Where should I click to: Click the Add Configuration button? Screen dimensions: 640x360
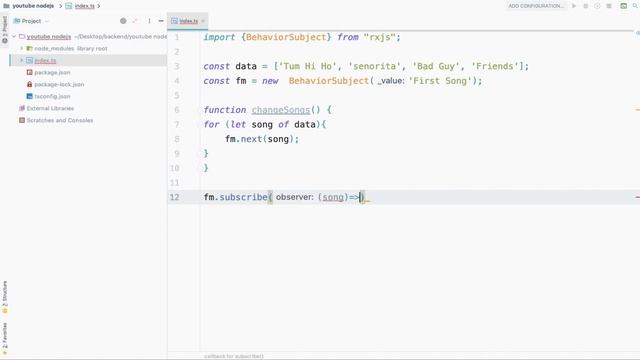point(536,6)
